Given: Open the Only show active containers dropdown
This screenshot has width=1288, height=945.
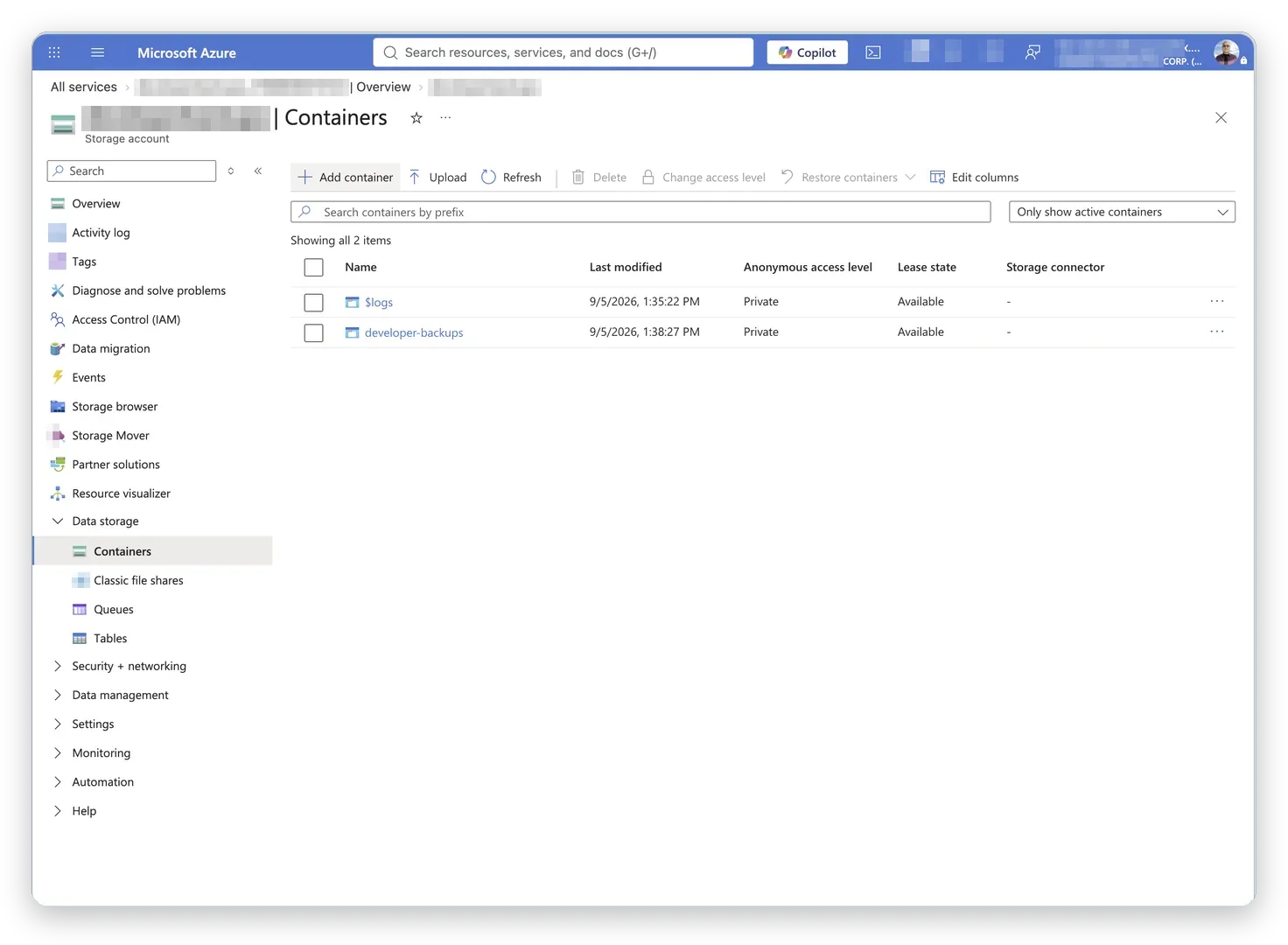Looking at the screenshot, I should 1122,212.
